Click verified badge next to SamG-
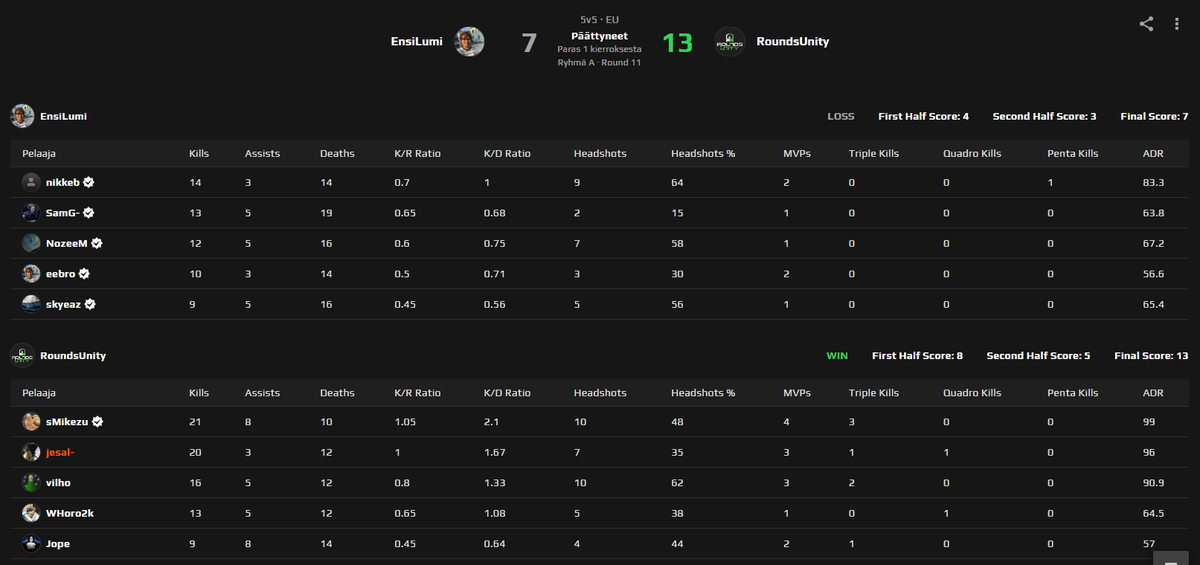Viewport: 1200px width, 565px height. pyautogui.click(x=89, y=213)
